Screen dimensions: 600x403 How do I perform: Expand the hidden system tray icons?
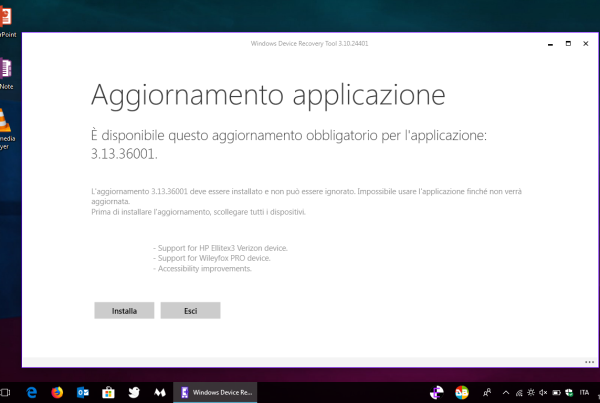click(x=507, y=392)
